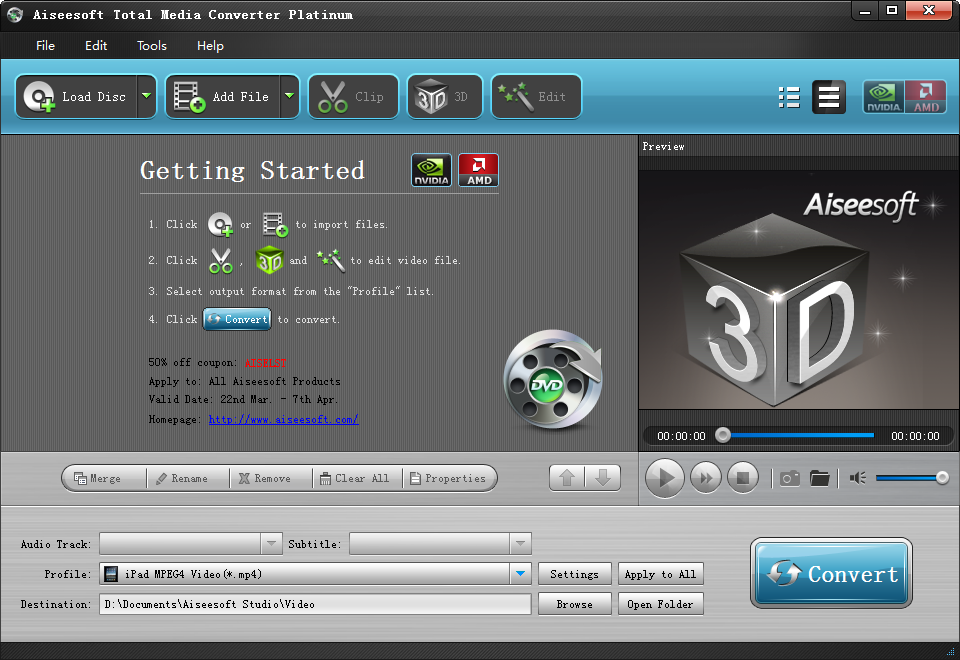The width and height of the screenshot is (960, 660).
Task: Click the Merge button
Action: tap(105, 478)
